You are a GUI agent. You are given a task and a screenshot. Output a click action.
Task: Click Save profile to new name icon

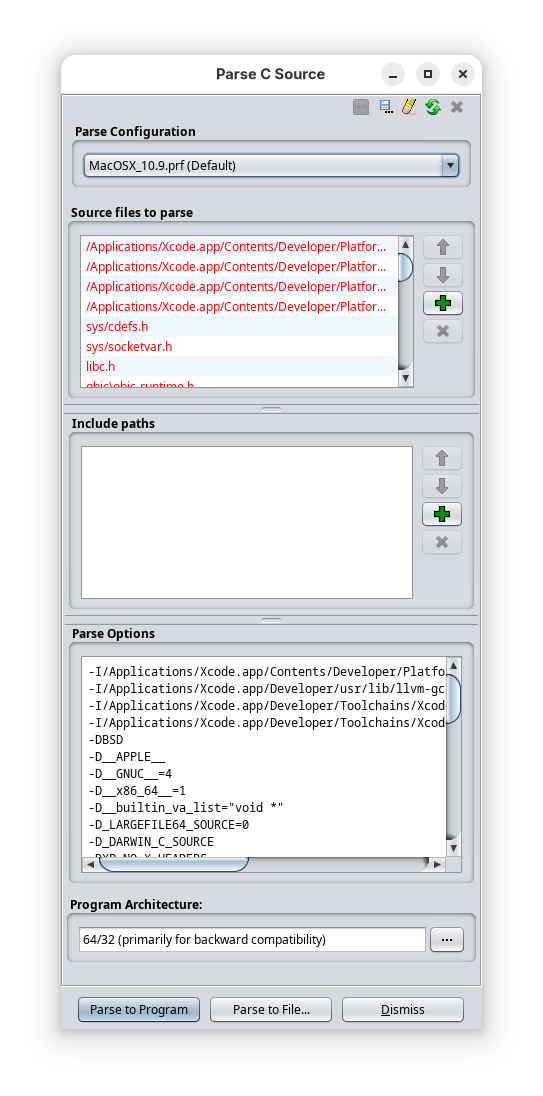[x=385, y=107]
